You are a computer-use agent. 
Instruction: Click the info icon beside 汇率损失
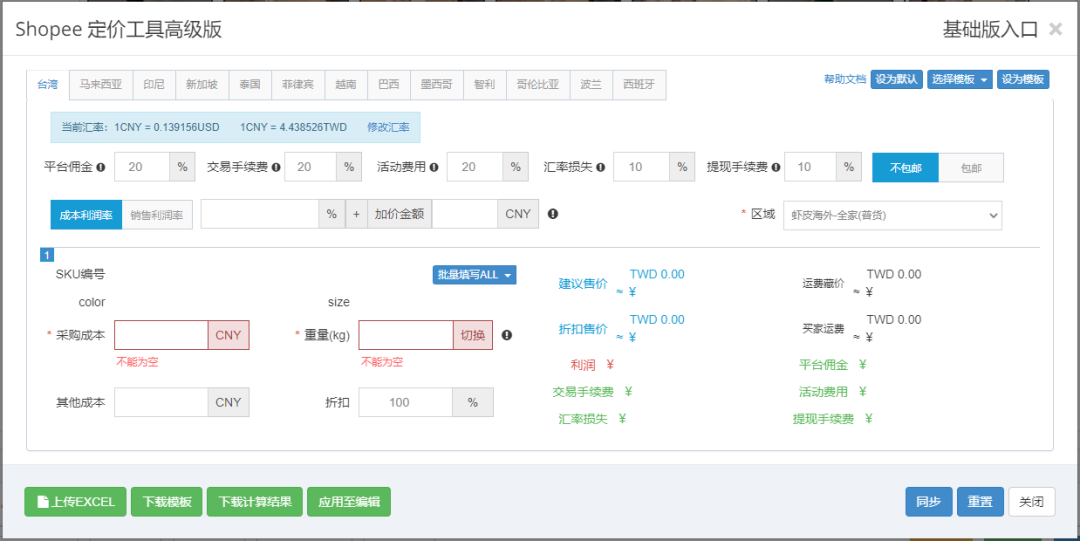600,168
